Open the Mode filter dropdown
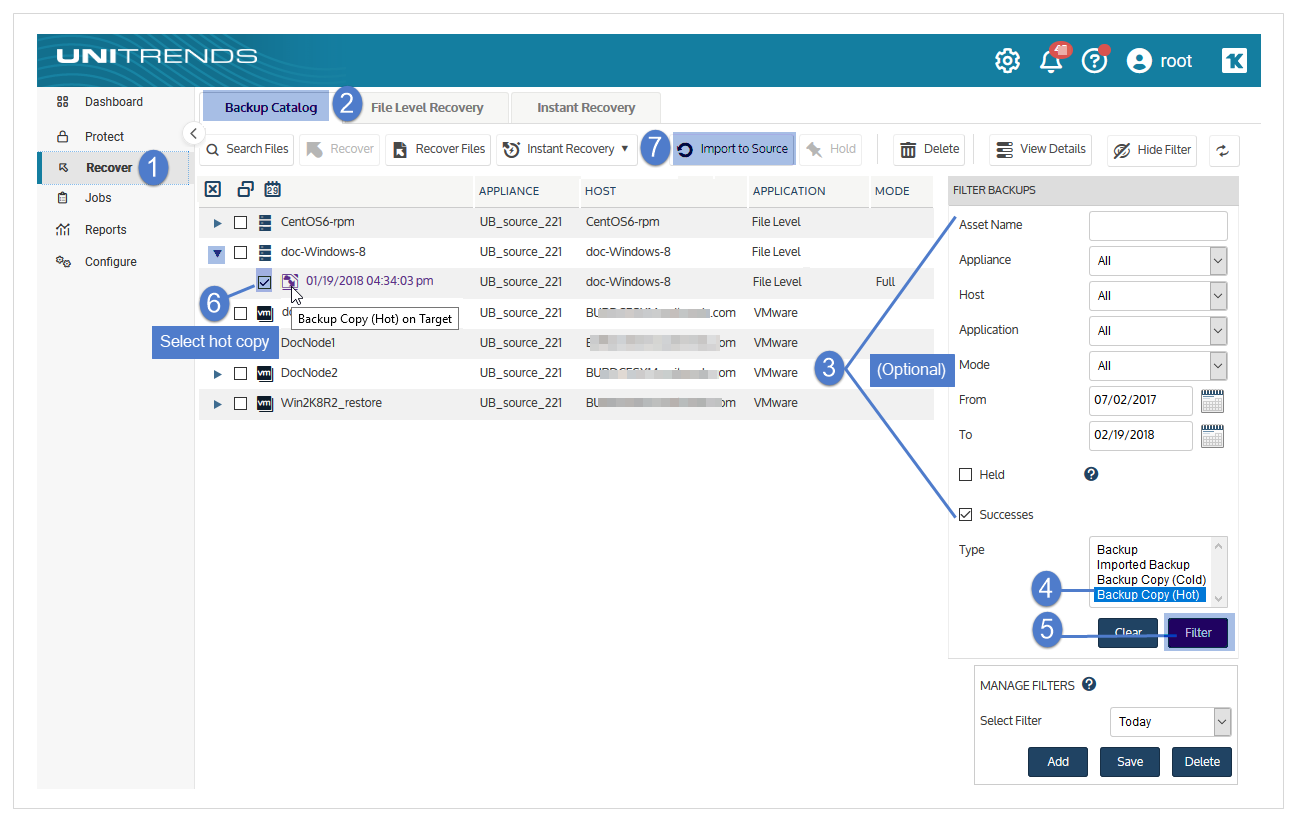1312x833 pixels. tap(1158, 366)
